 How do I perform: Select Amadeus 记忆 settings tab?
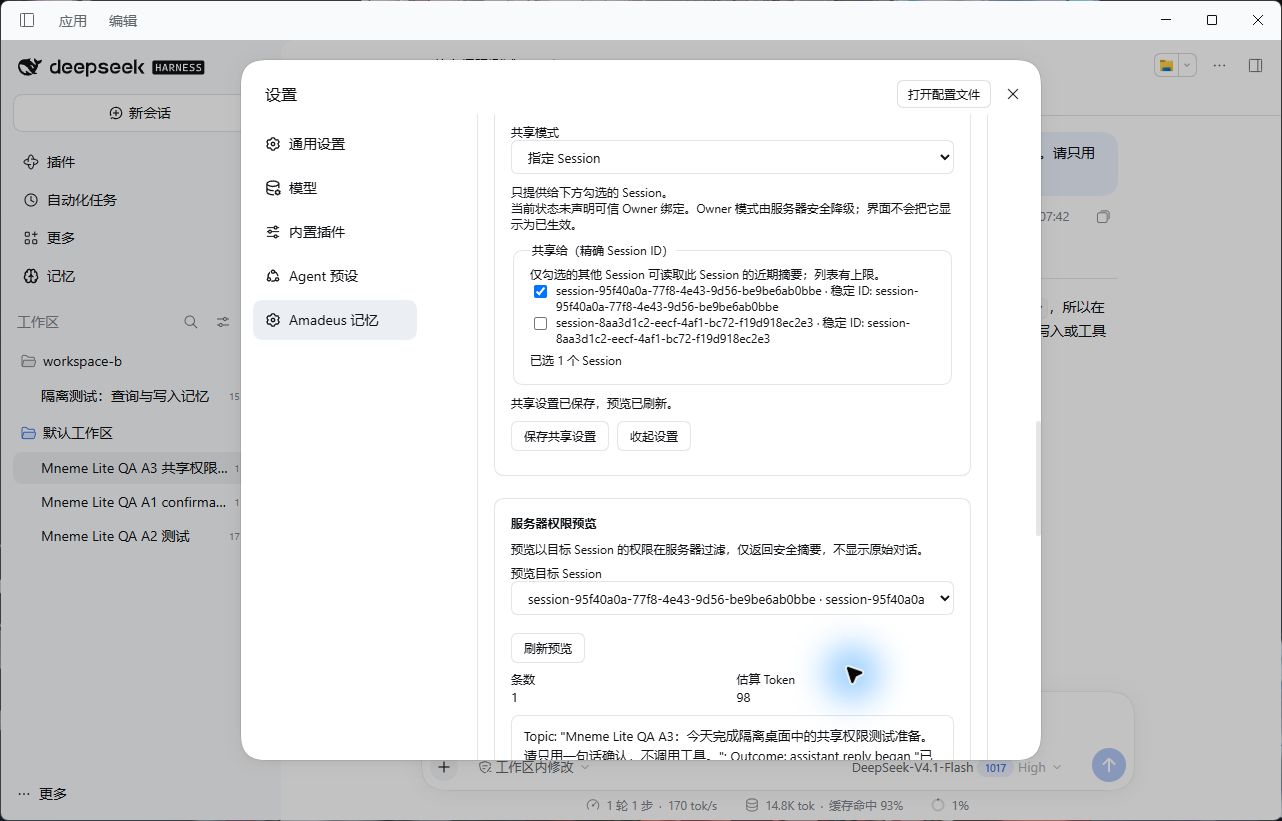click(335, 320)
